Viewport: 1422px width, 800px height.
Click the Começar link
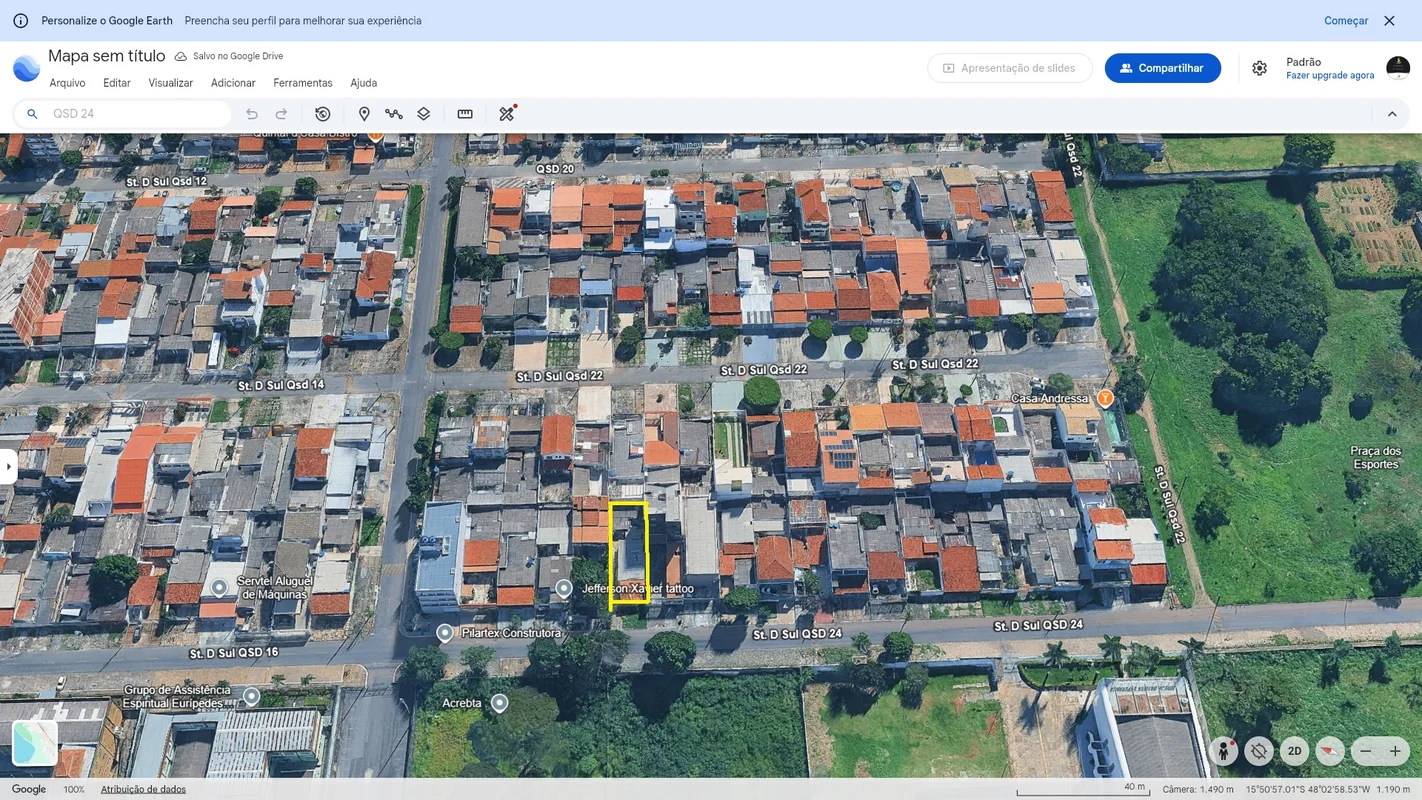[1346, 21]
